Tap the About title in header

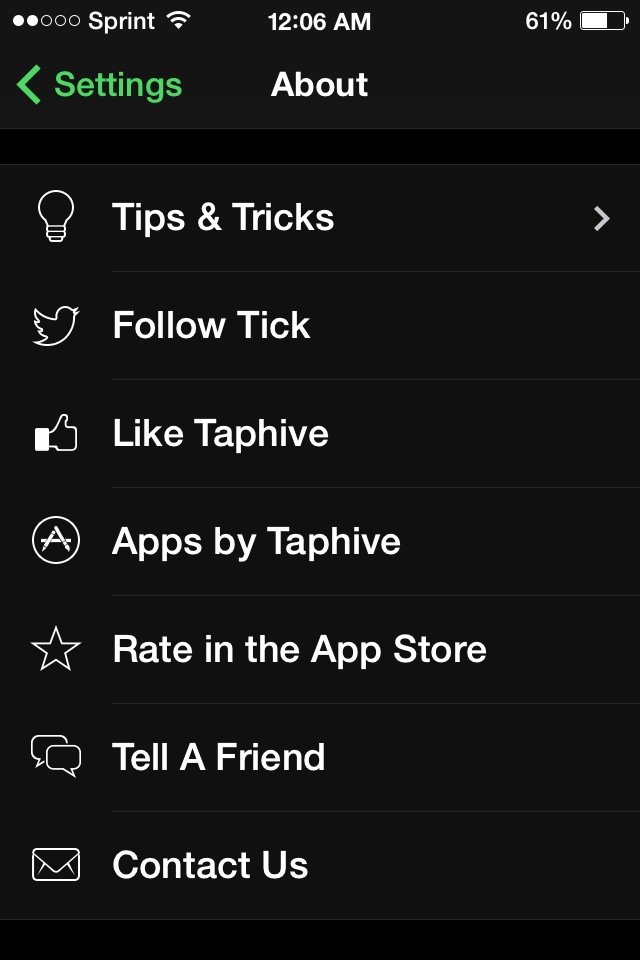pyautogui.click(x=319, y=85)
